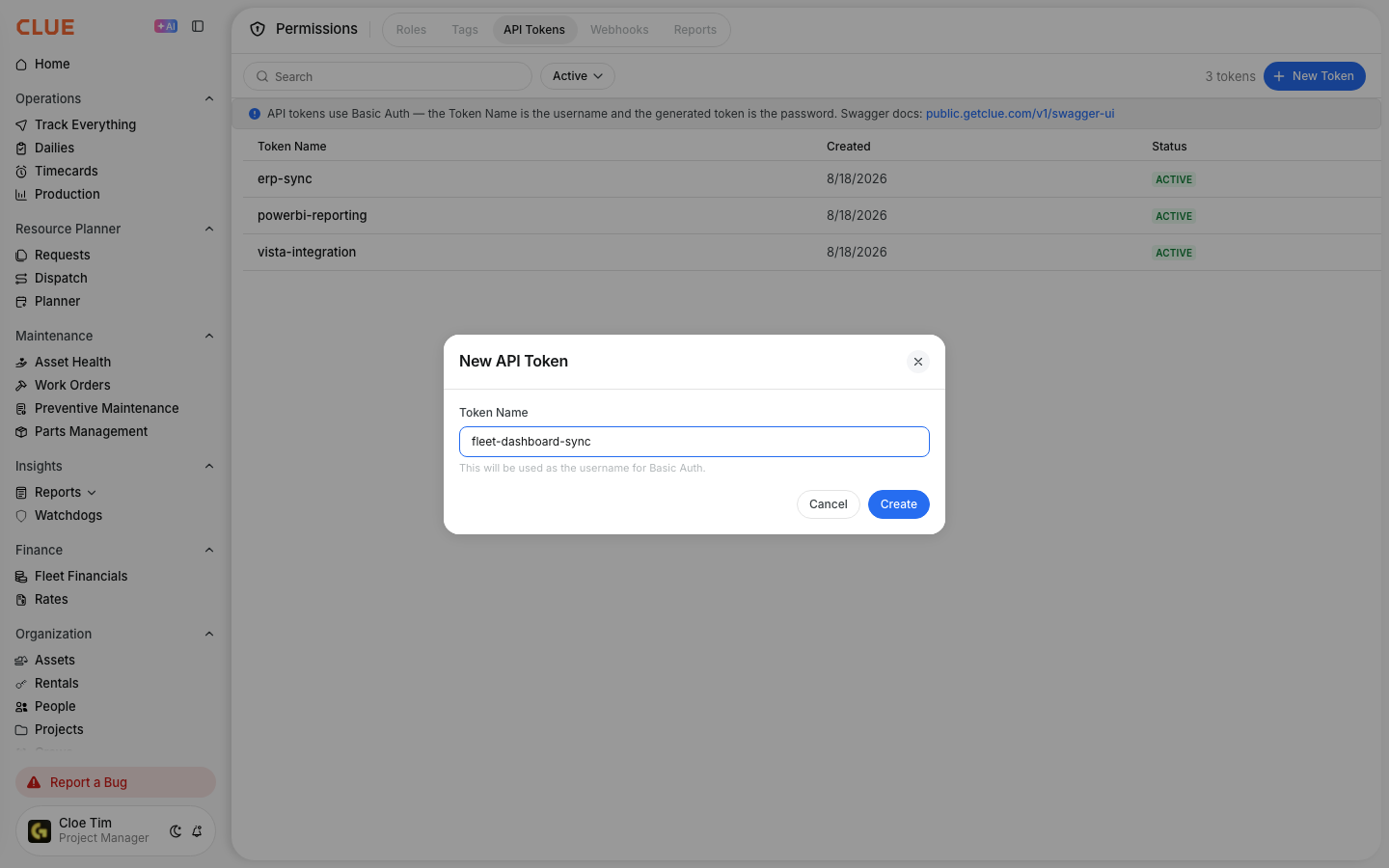Open the swagger-ui documentation link

[1020, 114]
